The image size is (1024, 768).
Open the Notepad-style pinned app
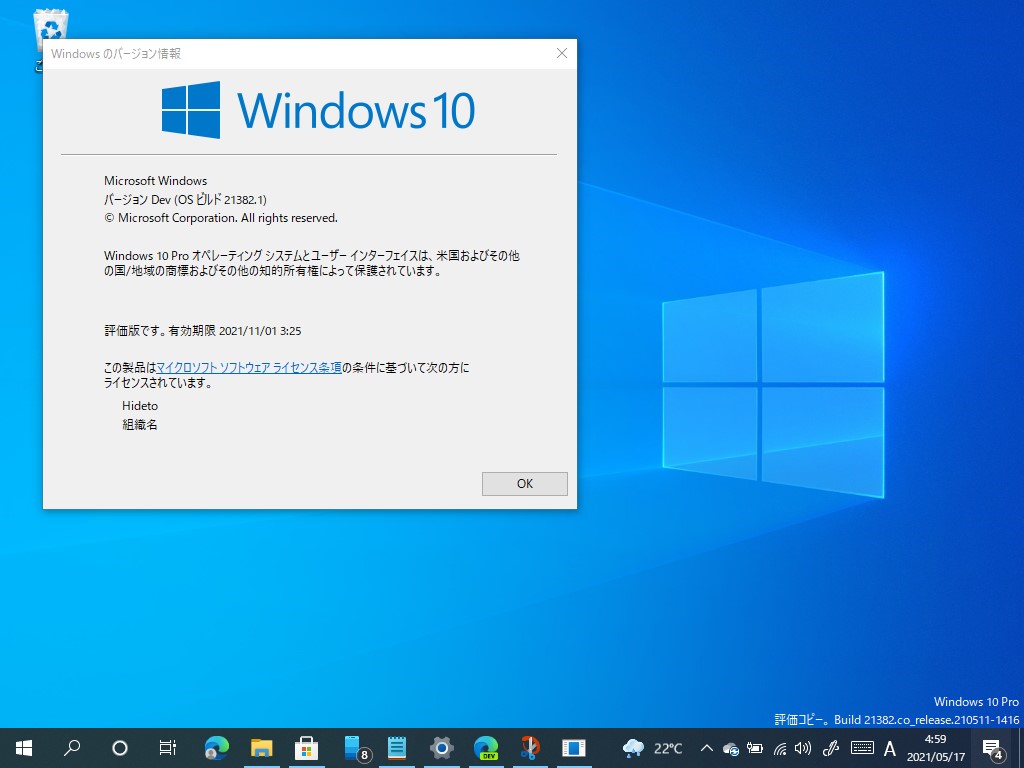click(x=397, y=747)
